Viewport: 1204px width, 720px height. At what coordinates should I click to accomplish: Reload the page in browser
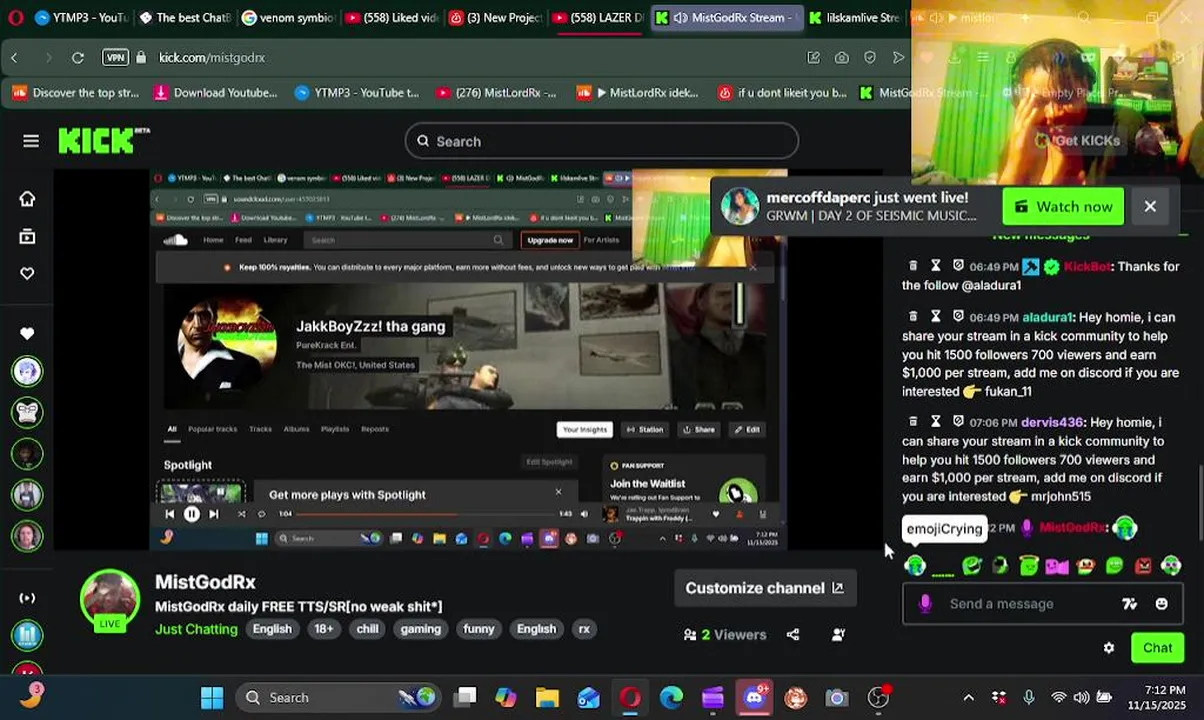[78, 58]
